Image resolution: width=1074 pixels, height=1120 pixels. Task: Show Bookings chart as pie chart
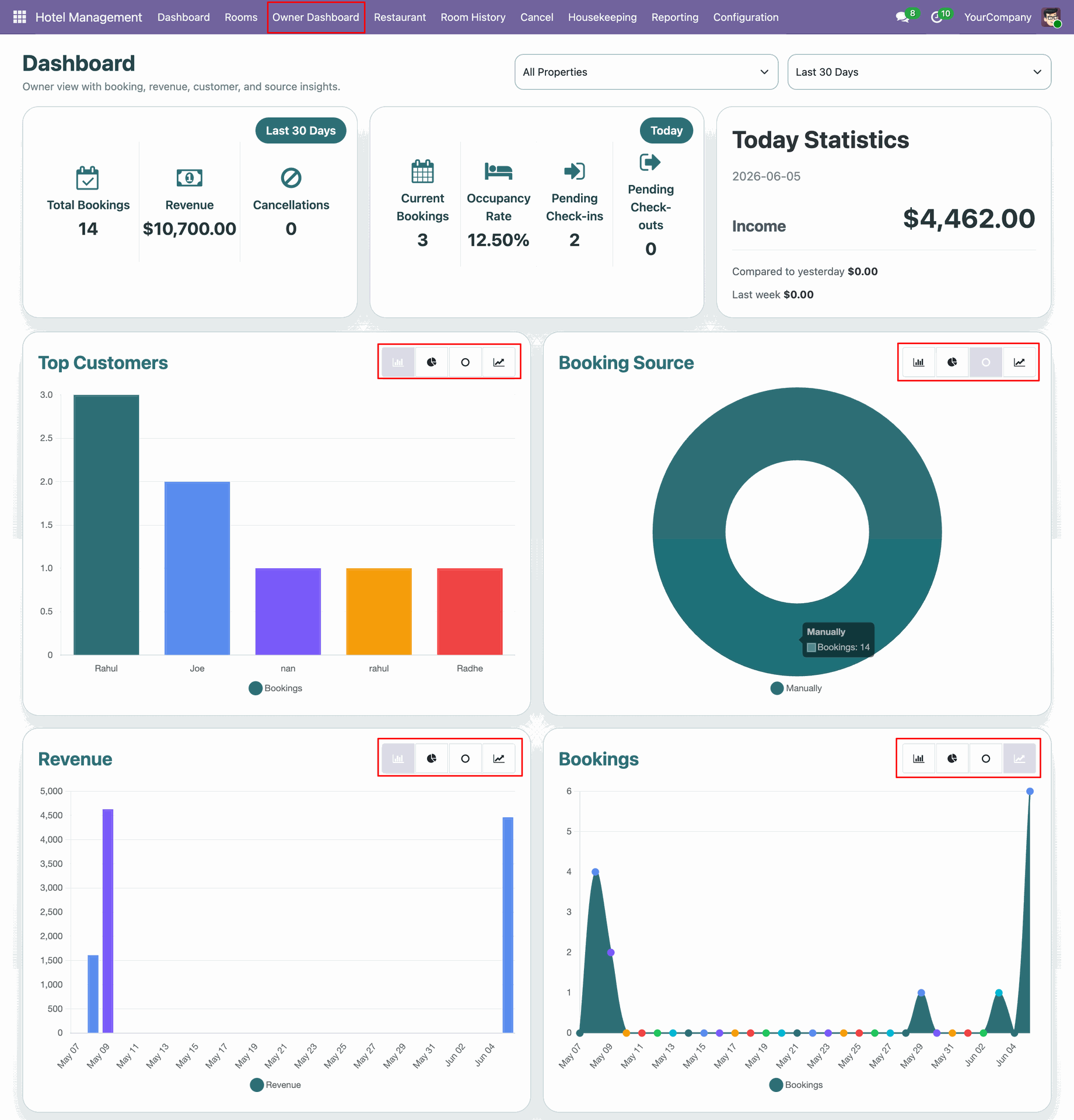(952, 758)
